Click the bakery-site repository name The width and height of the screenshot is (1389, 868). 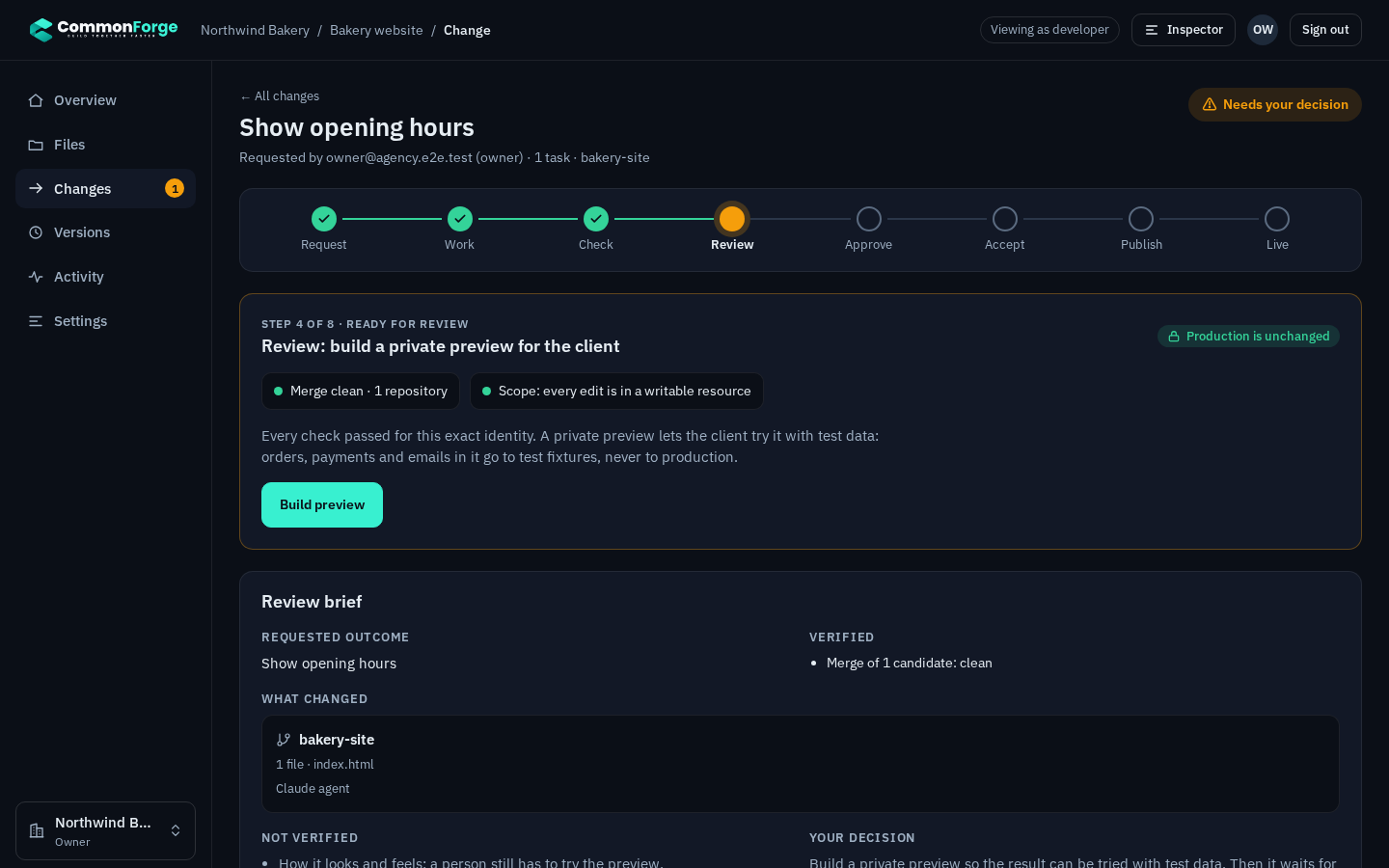tap(337, 740)
